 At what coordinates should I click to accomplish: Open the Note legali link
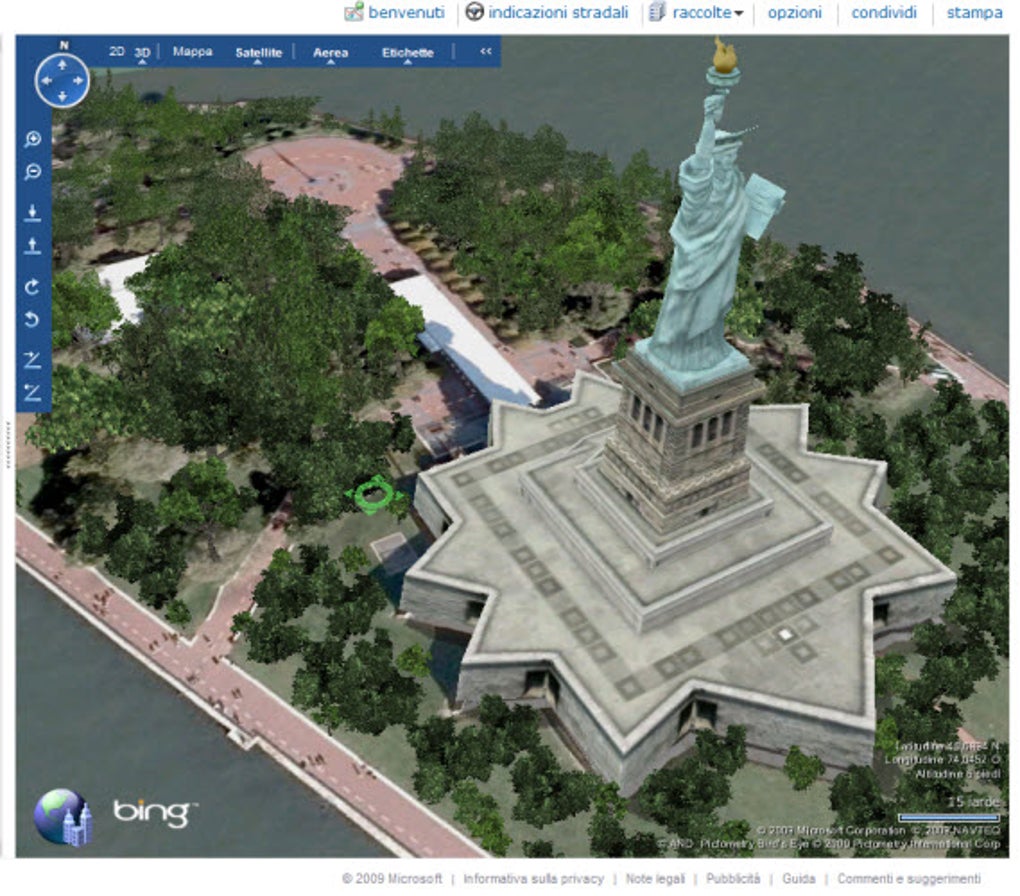click(x=655, y=878)
